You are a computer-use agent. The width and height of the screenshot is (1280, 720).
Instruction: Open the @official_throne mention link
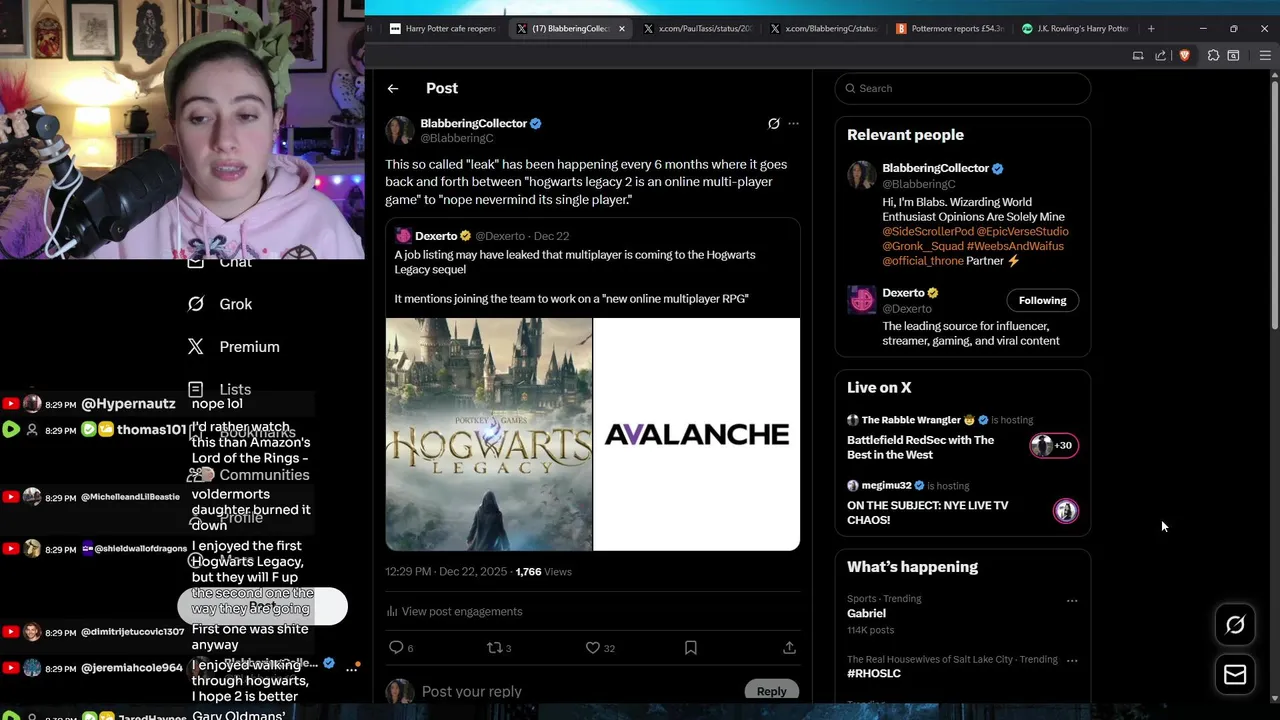coord(922,260)
